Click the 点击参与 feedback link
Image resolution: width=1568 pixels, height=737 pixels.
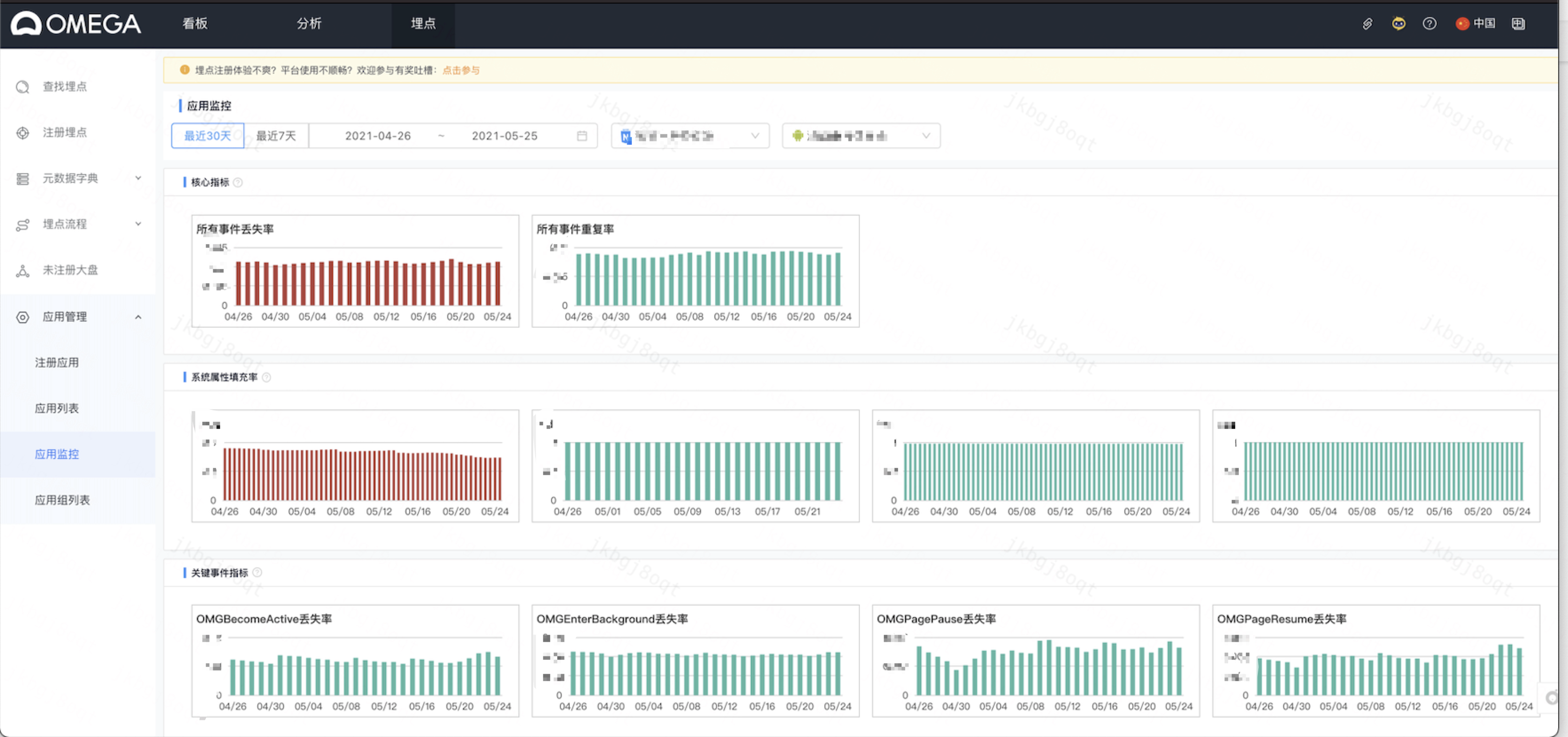tap(461, 71)
